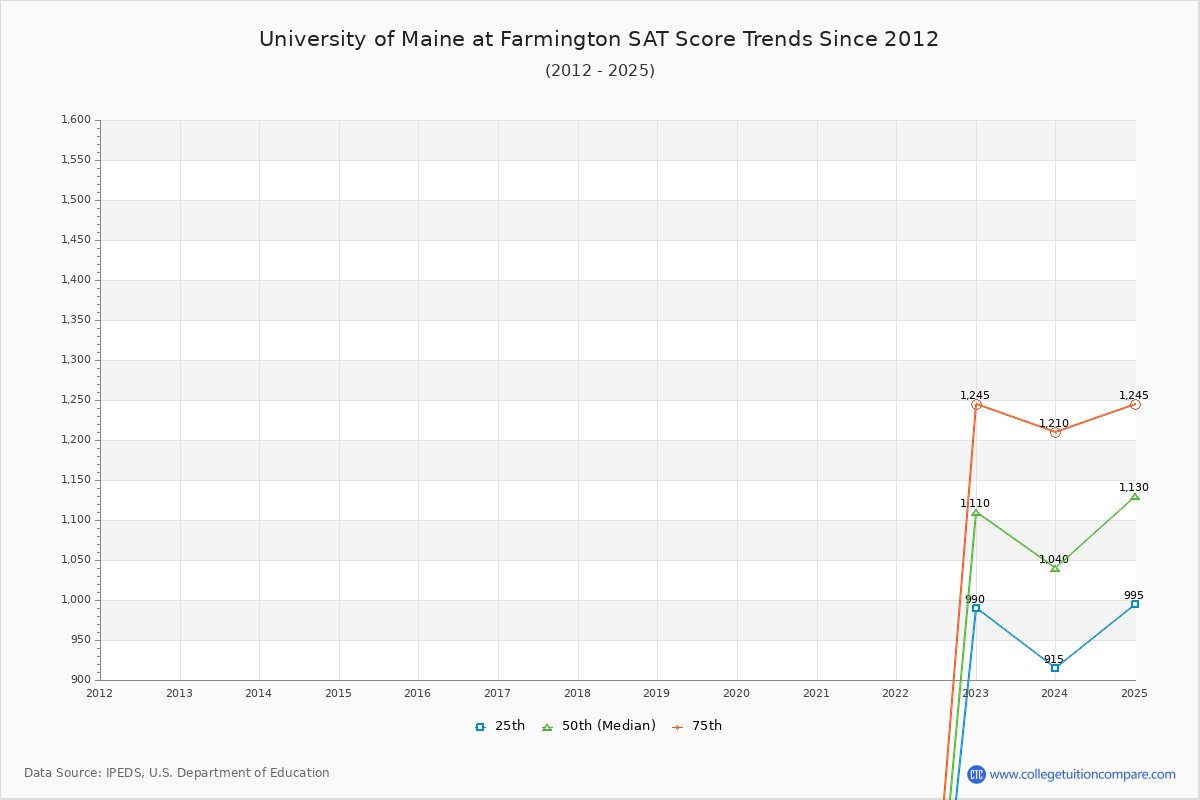Select the 2023 75th data point 1,245
Viewport: 1200px width, 800px height.
(x=976, y=404)
